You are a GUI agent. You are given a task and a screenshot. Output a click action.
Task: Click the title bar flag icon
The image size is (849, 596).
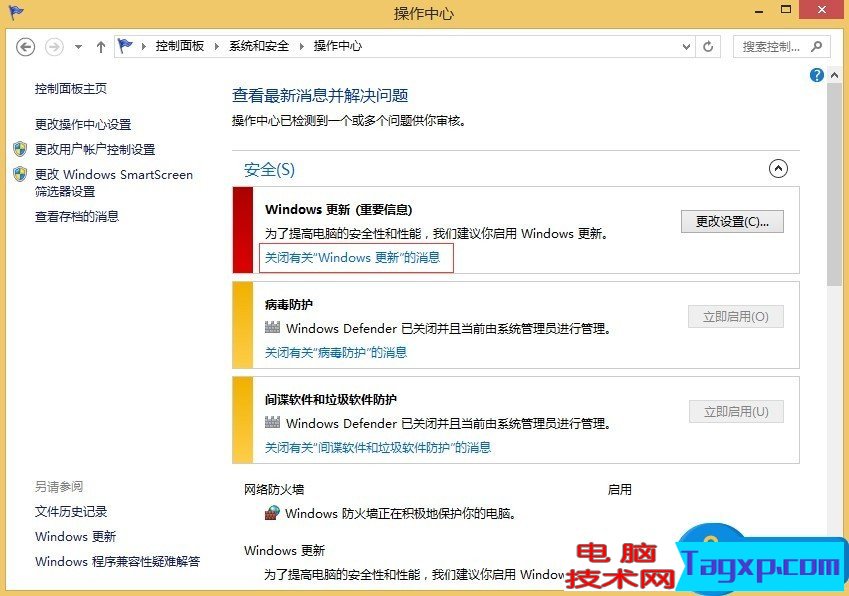coord(16,12)
